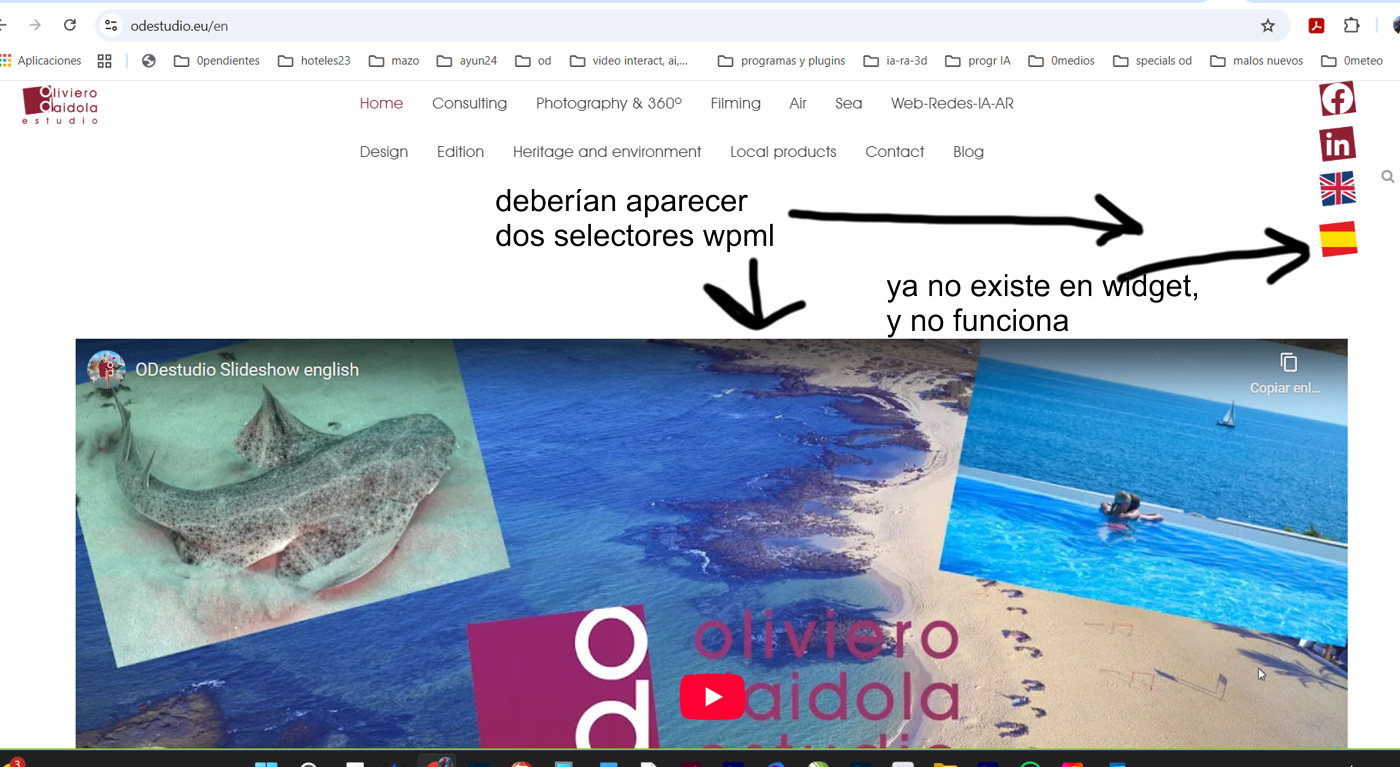Open the Contact menu item
Screen dimensions: 1400x767
(894, 152)
